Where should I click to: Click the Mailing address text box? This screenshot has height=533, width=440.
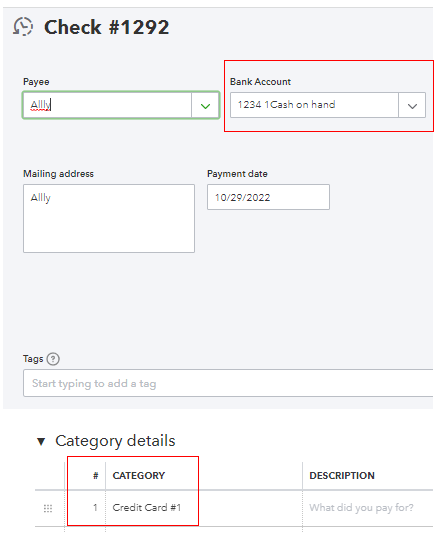(x=109, y=219)
